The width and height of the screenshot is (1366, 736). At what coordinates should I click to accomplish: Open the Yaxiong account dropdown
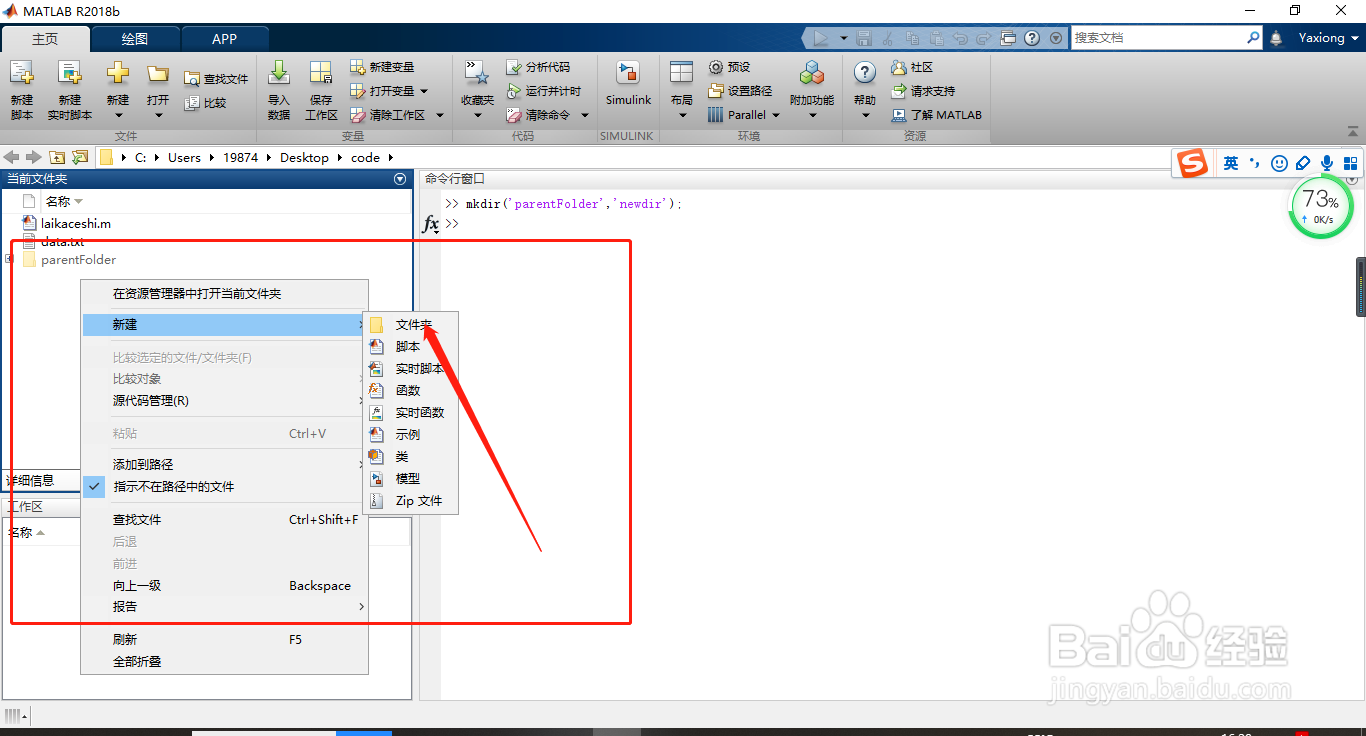pos(1328,38)
